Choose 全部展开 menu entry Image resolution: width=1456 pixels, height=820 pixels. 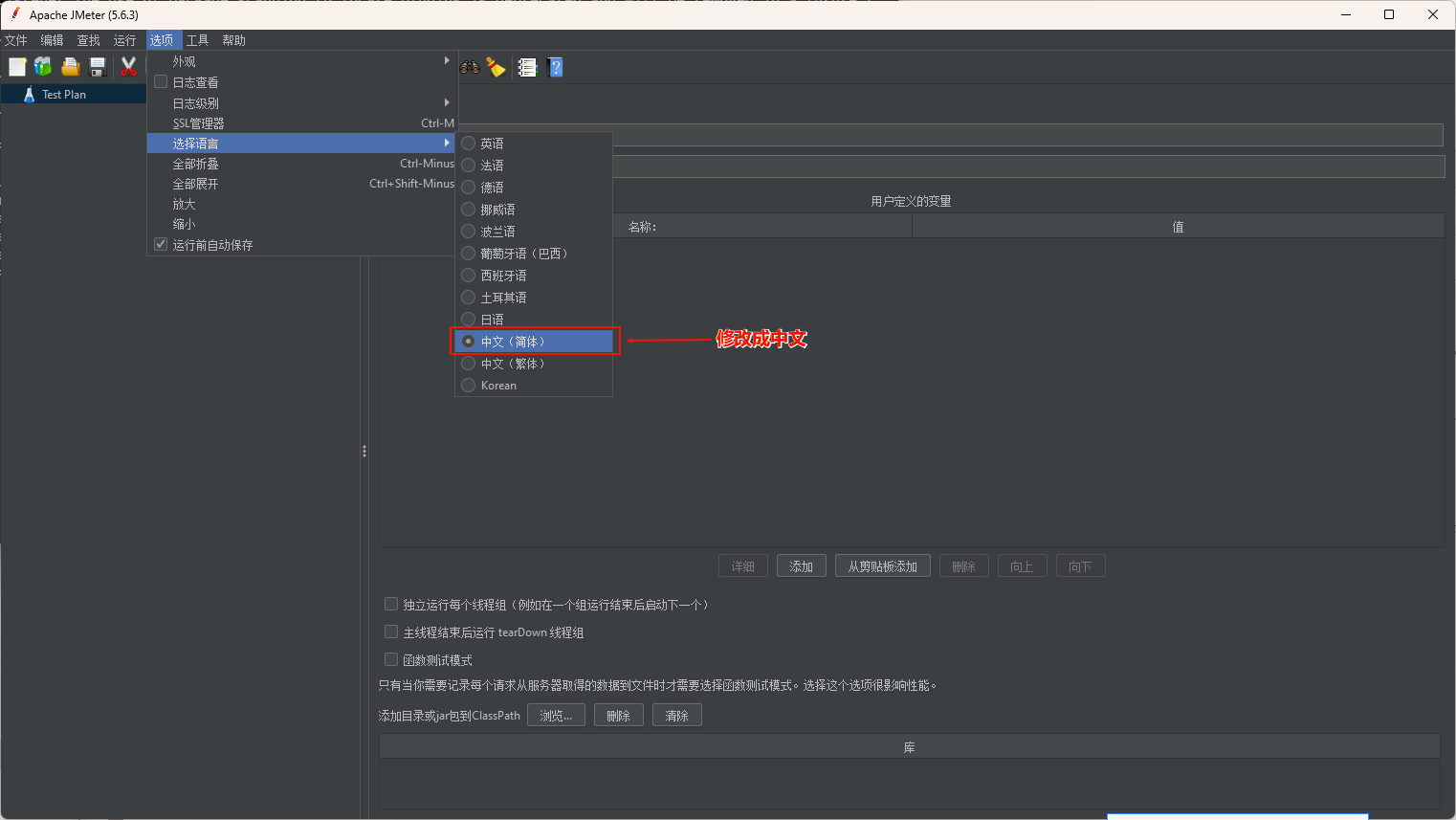point(302,184)
